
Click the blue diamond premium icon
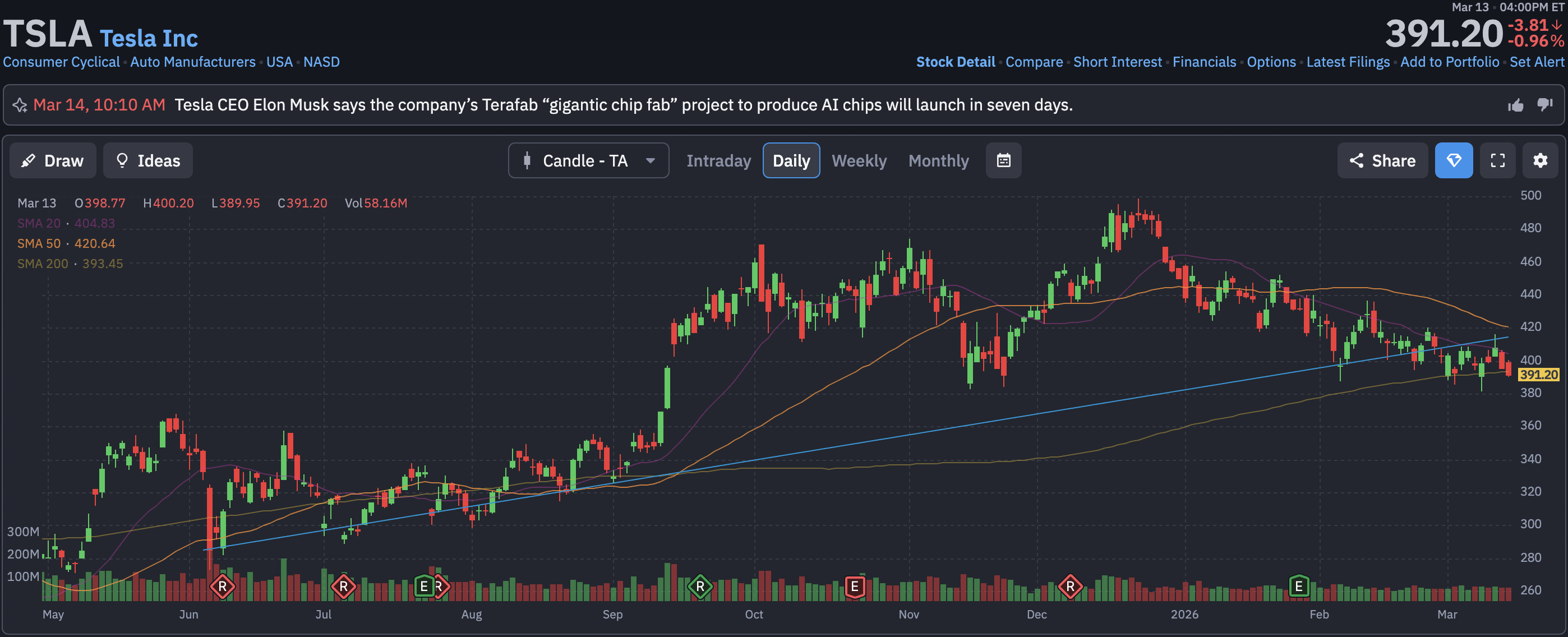1454,160
